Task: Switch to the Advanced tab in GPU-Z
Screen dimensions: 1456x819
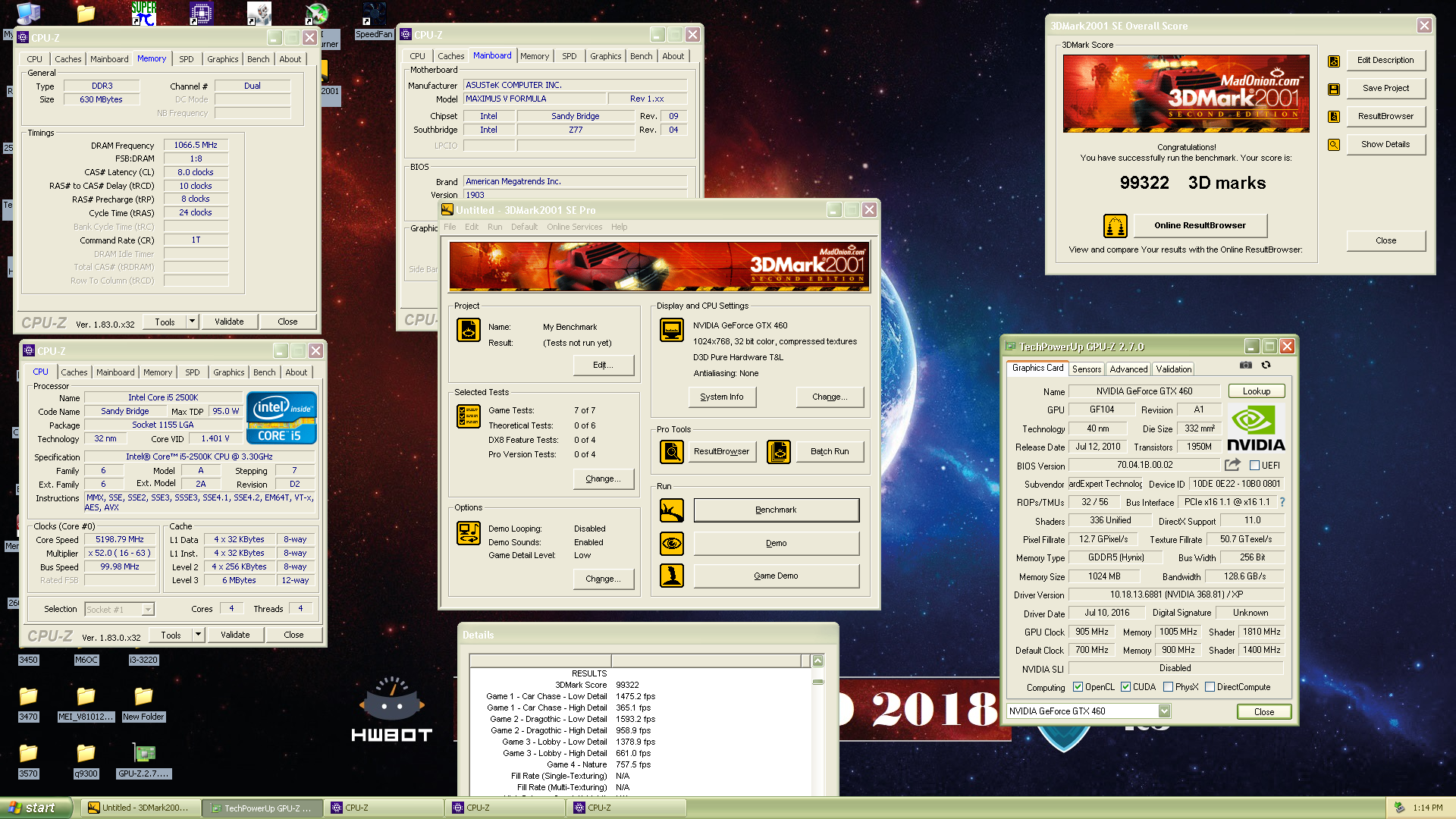Action: 1128,369
